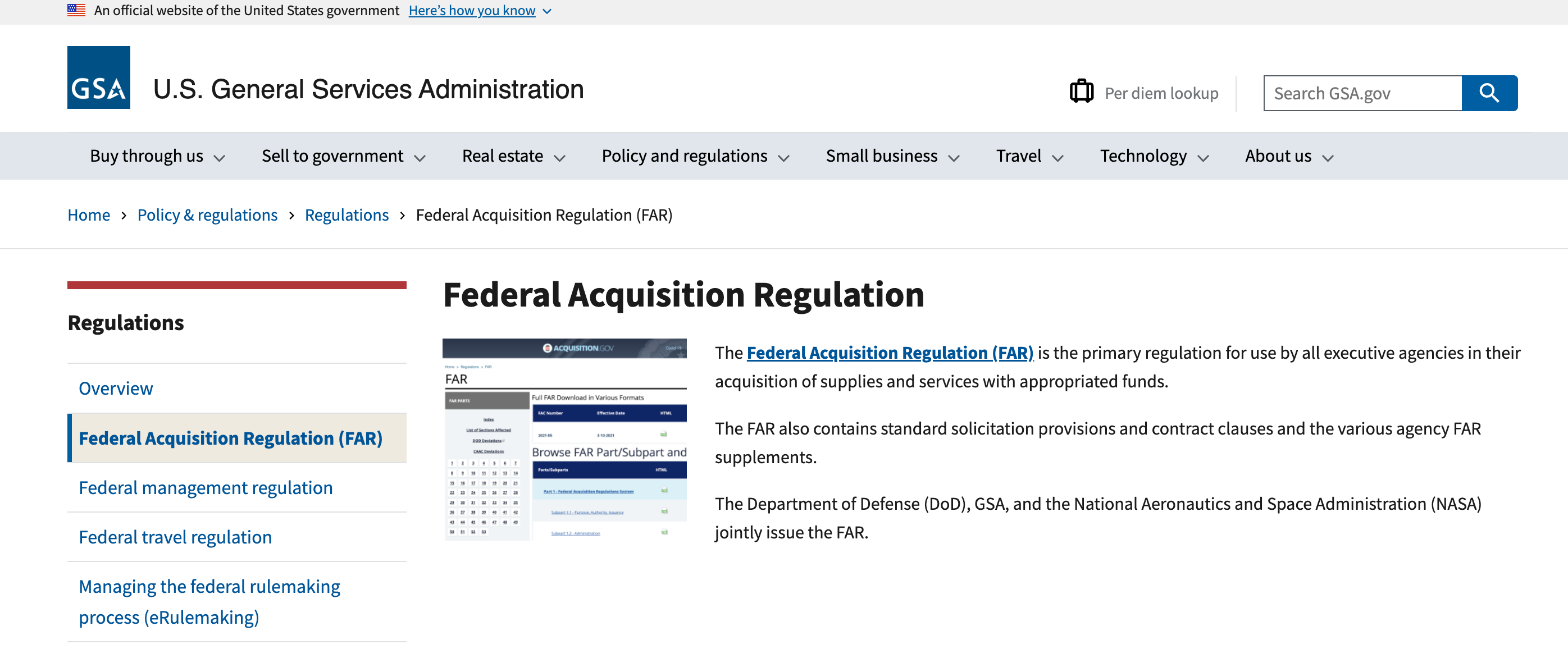Screen dimensions: 1568x658
Task: Open the Federal travel regulation sidebar link
Action: [x=175, y=537]
